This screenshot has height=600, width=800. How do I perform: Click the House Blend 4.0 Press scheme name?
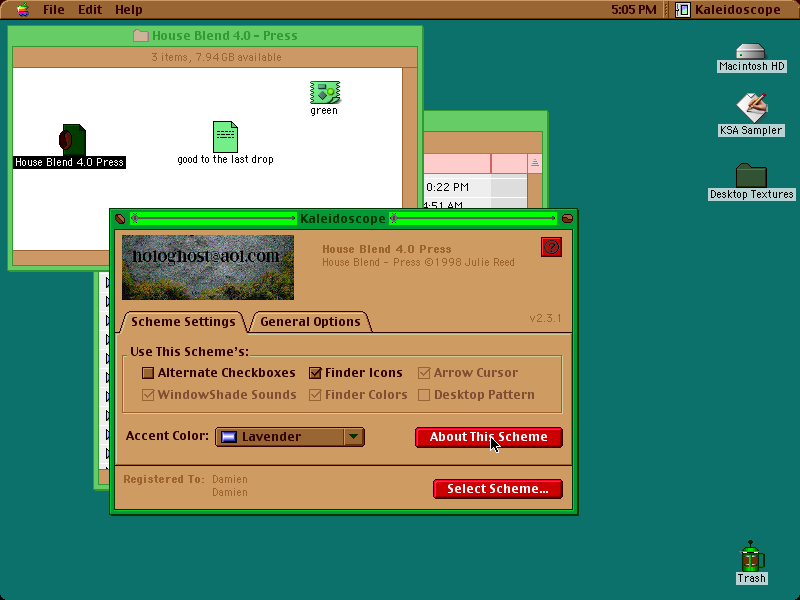(x=387, y=249)
